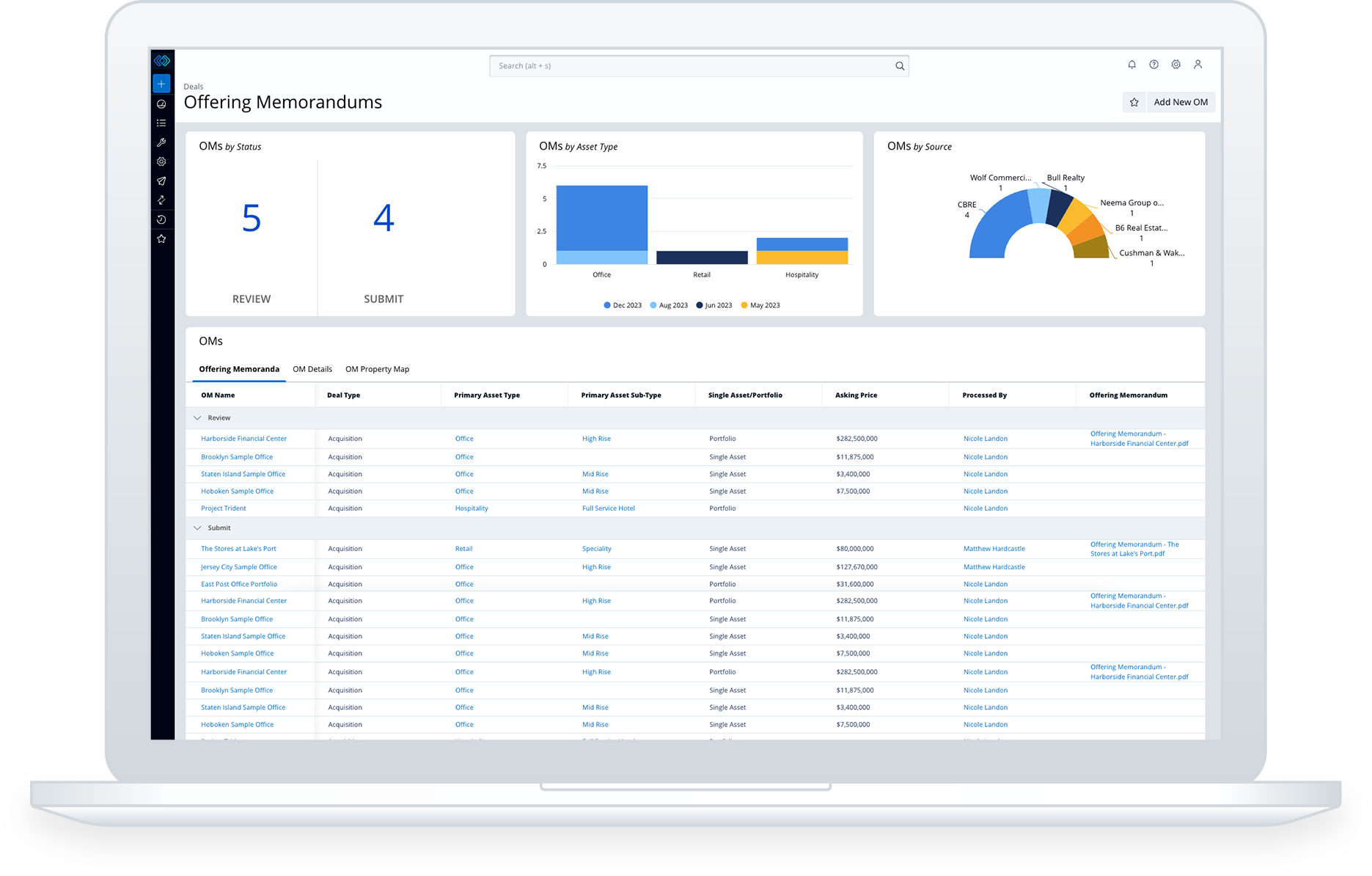Open the history clock sidebar icon
1372x876 pixels.
click(x=161, y=219)
